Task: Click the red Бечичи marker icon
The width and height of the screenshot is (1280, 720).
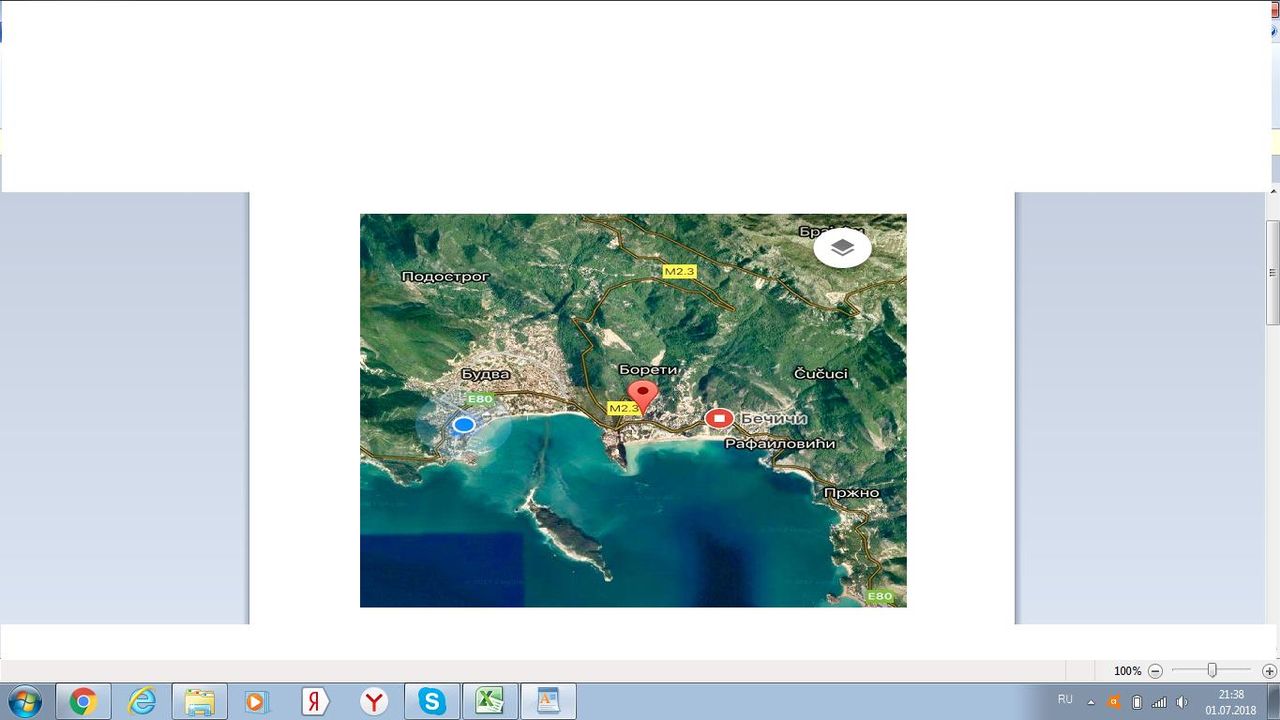Action: [719, 418]
